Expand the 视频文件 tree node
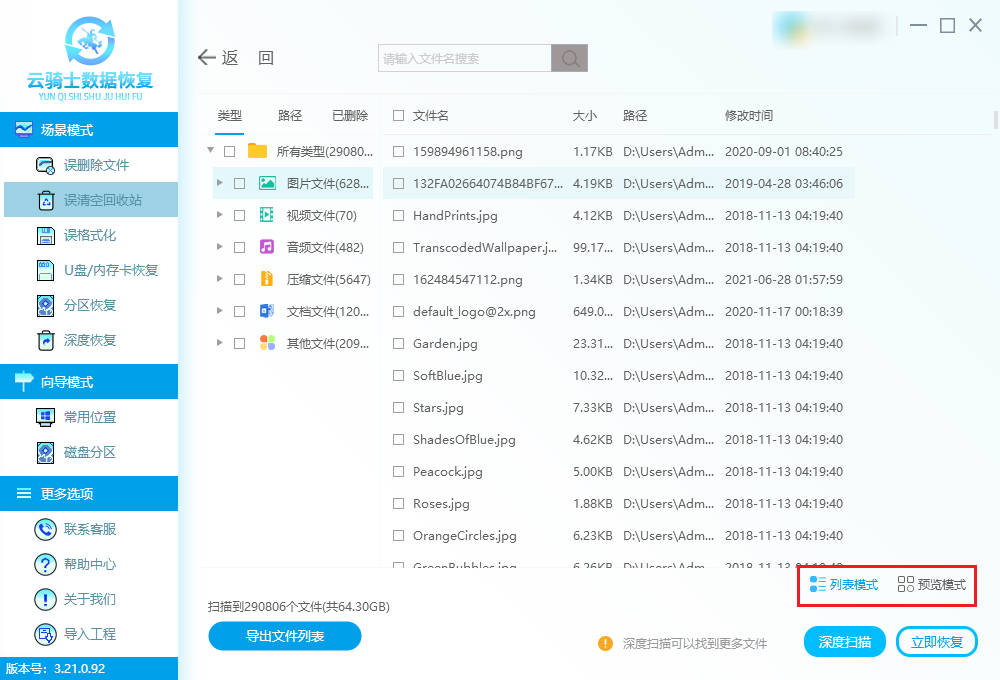Screen dimensions: 1000x680 [x=220, y=215]
